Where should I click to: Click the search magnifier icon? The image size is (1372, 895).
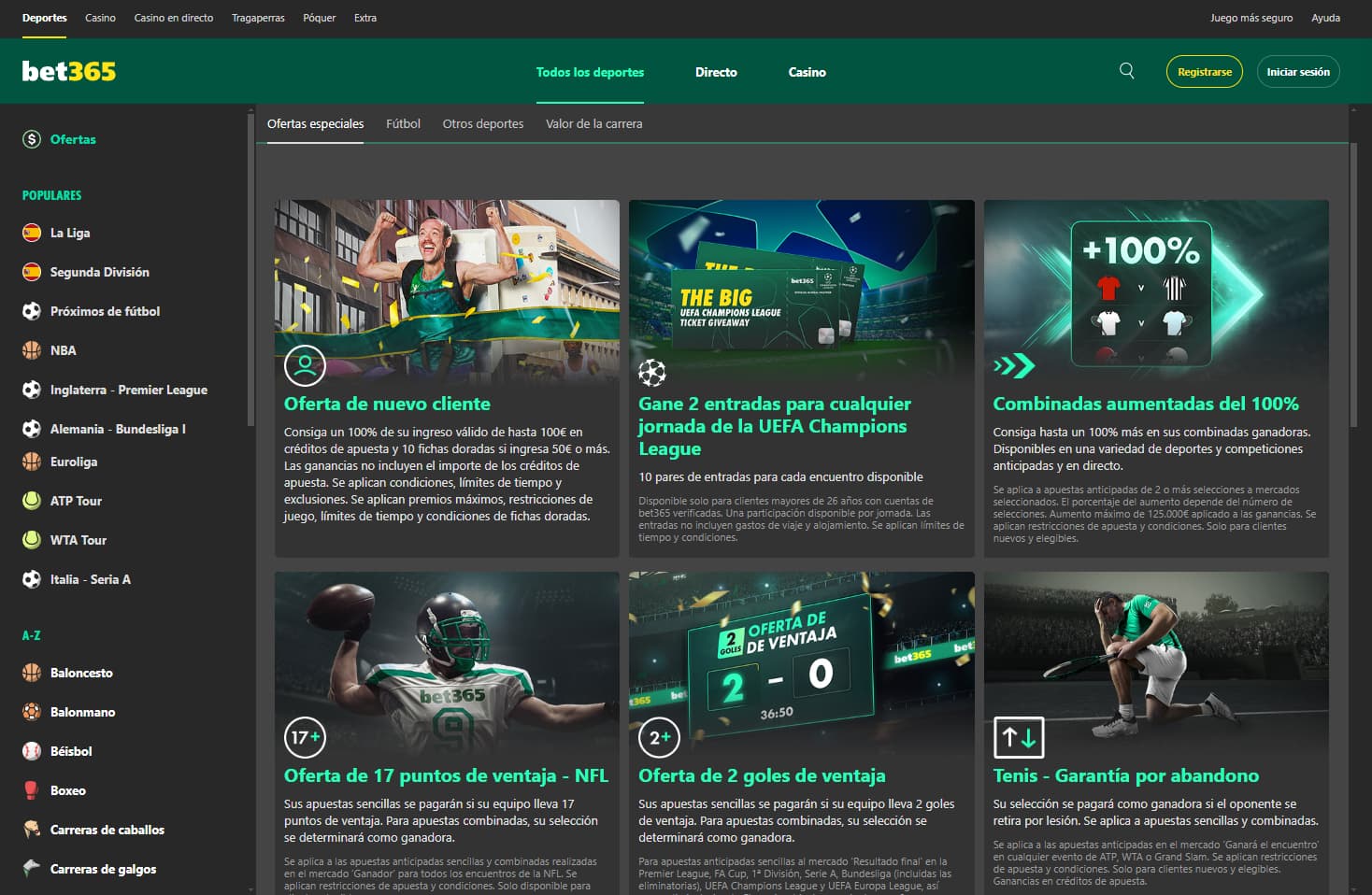pos(1126,71)
